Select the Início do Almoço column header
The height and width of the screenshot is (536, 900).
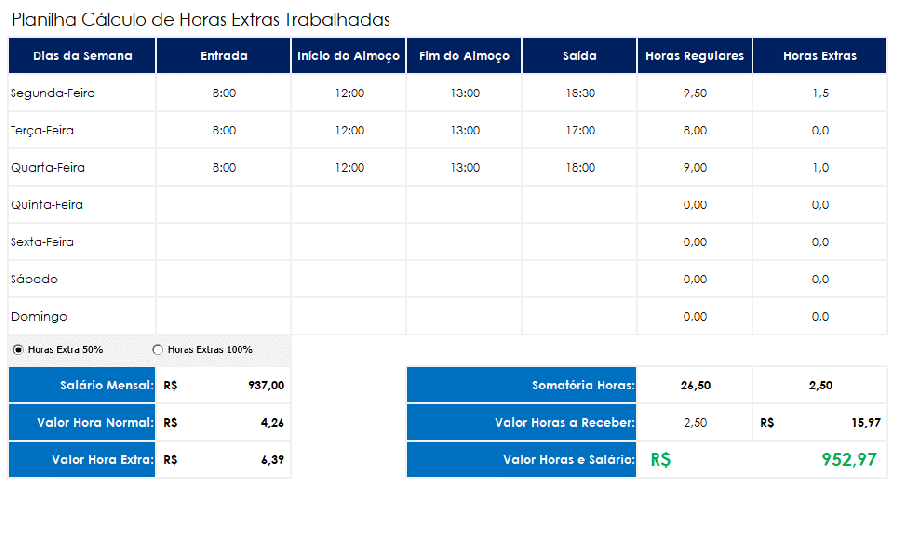349,56
